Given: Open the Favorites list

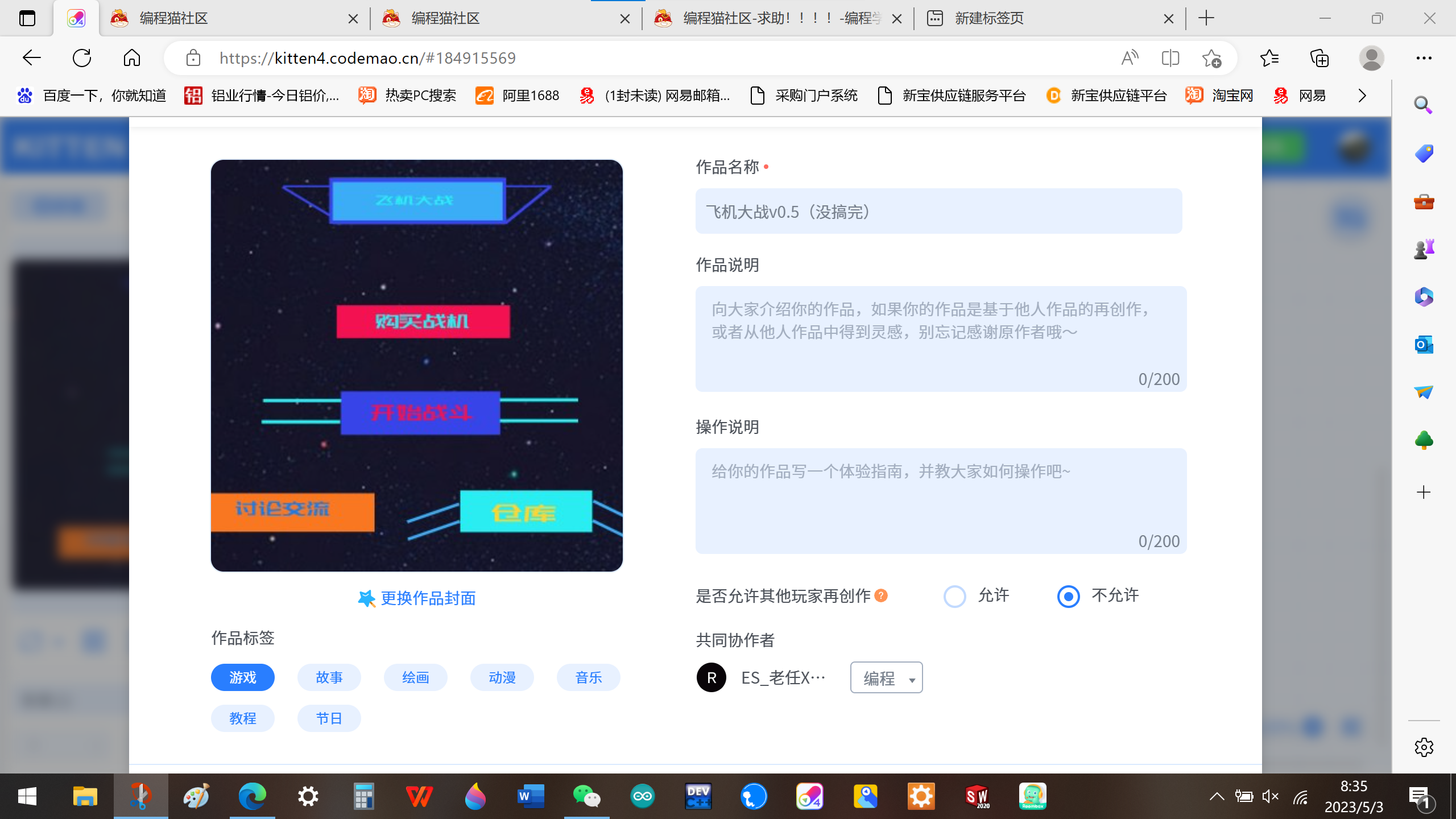Looking at the screenshot, I should 1269,58.
